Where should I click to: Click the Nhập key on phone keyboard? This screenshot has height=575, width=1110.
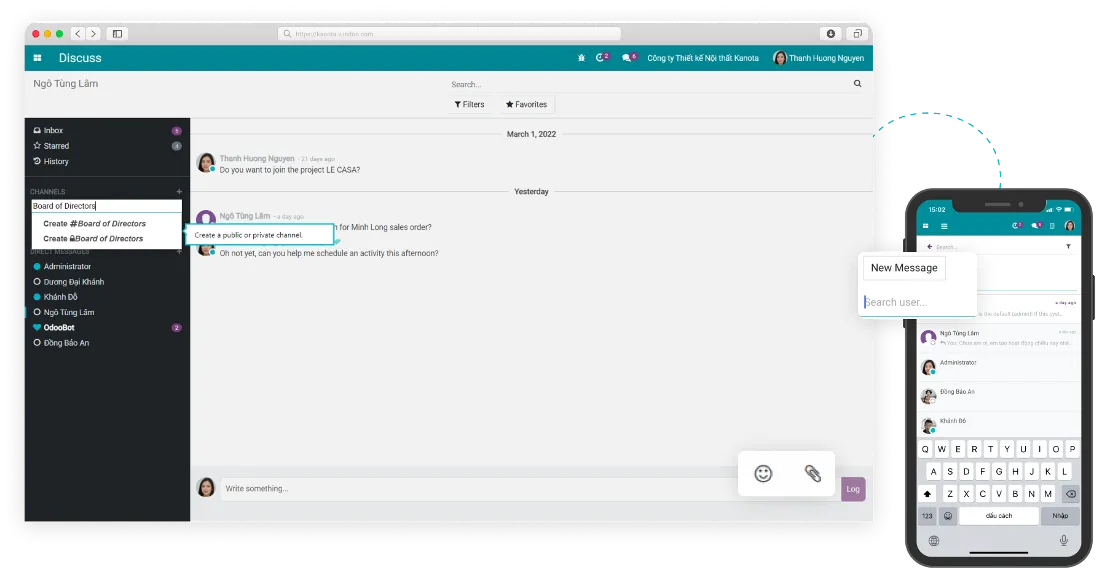click(x=1060, y=516)
